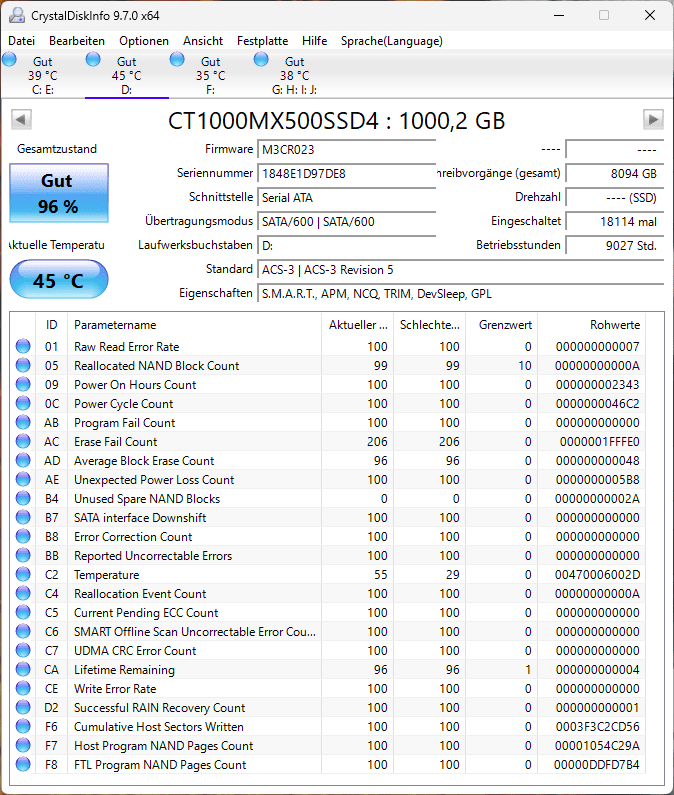
Task: Click status icon of Reallocated NAND Block Count
Action: [23, 365]
